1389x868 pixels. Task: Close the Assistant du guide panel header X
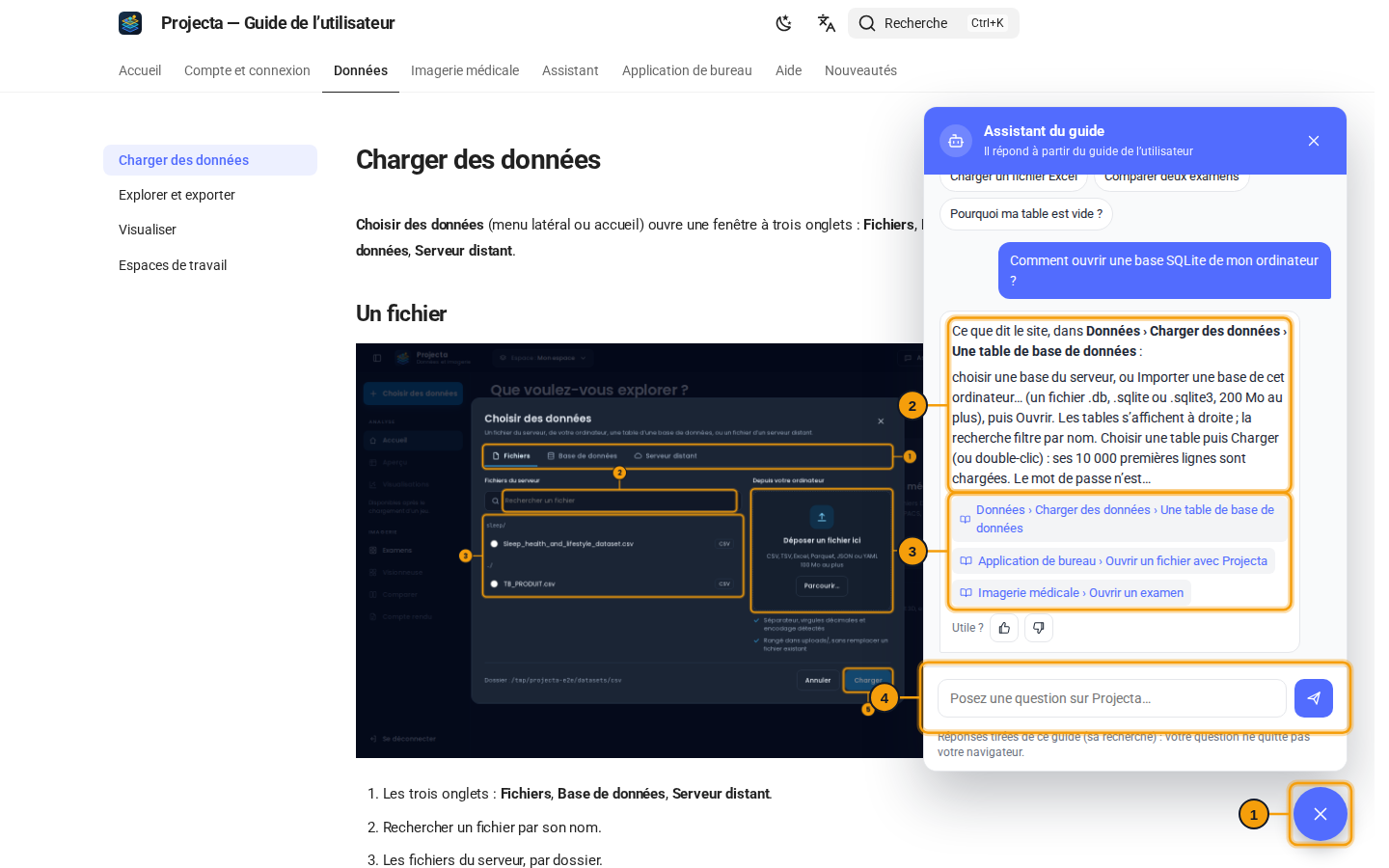click(1314, 141)
